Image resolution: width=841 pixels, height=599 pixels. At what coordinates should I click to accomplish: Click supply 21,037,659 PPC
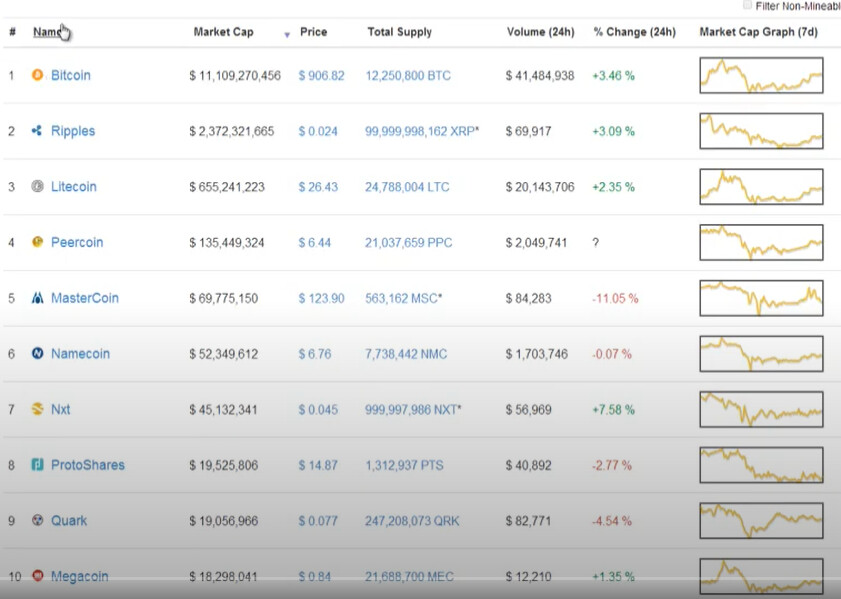[409, 243]
